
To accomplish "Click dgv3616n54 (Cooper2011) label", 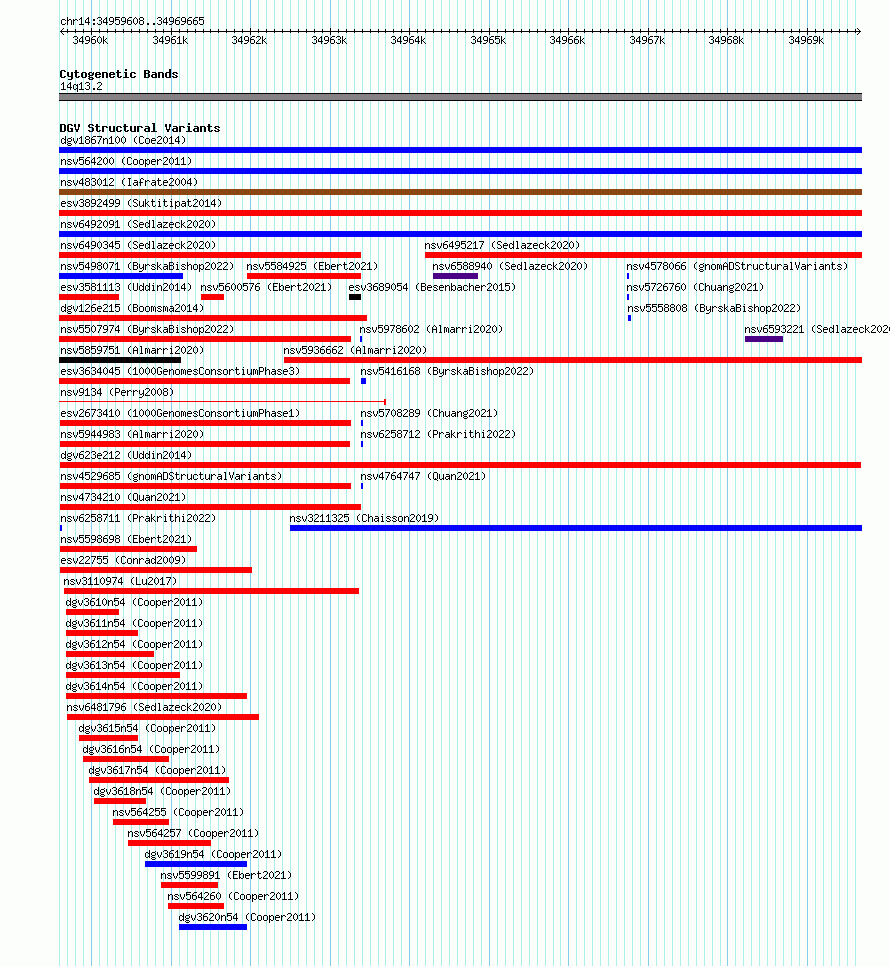I will [151, 749].
